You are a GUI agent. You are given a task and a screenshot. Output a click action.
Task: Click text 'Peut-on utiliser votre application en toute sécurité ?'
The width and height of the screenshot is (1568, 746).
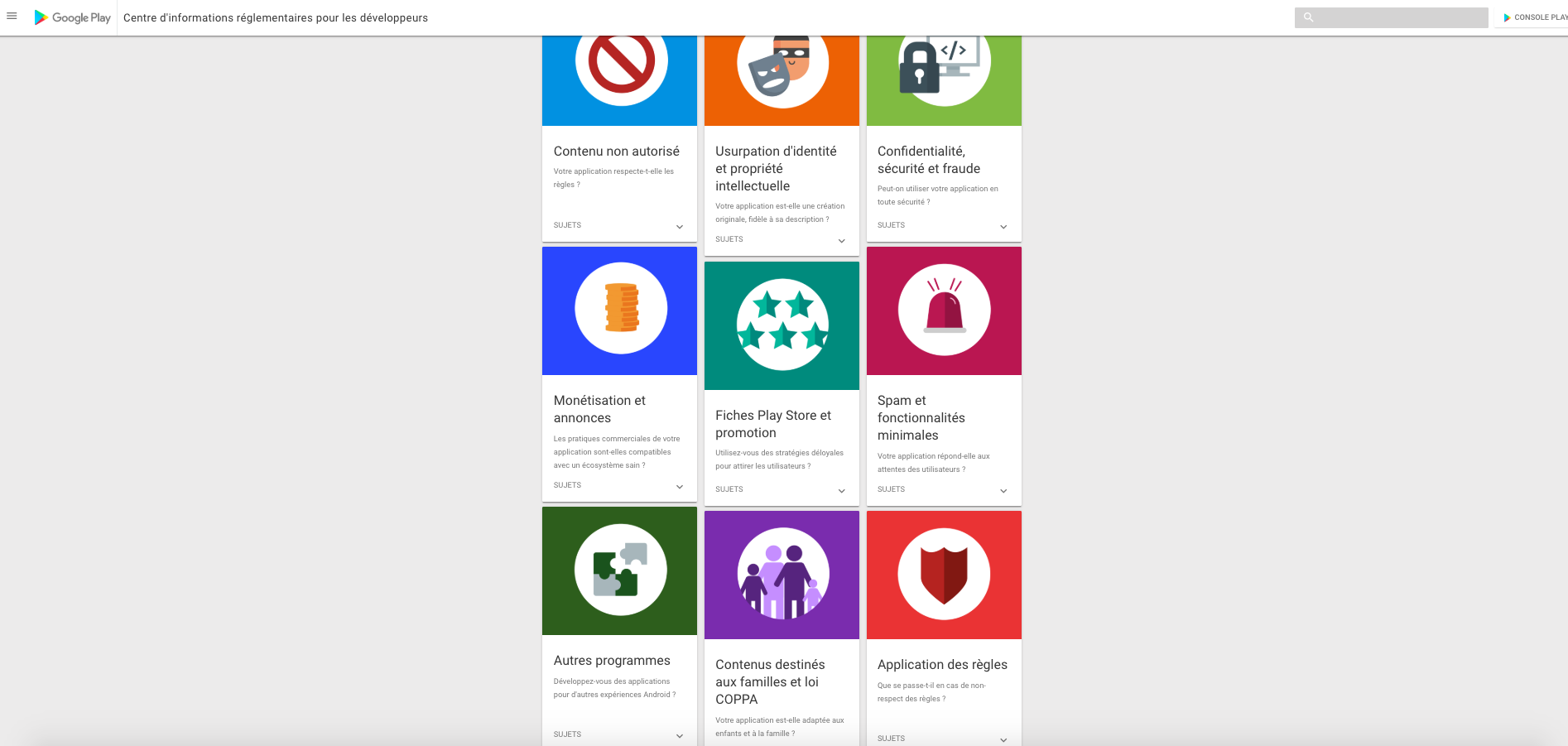[938, 195]
